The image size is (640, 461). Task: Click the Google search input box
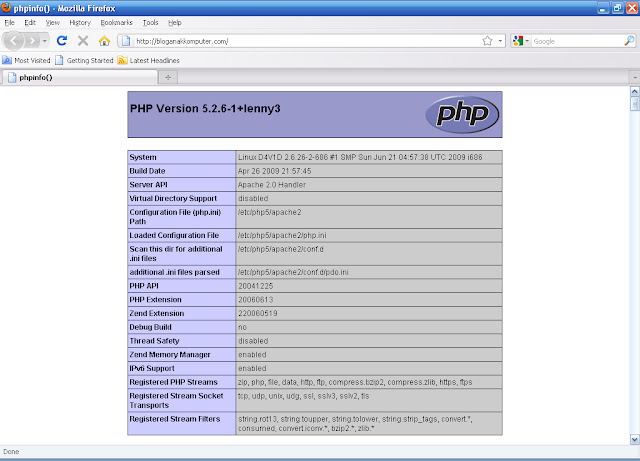point(577,41)
